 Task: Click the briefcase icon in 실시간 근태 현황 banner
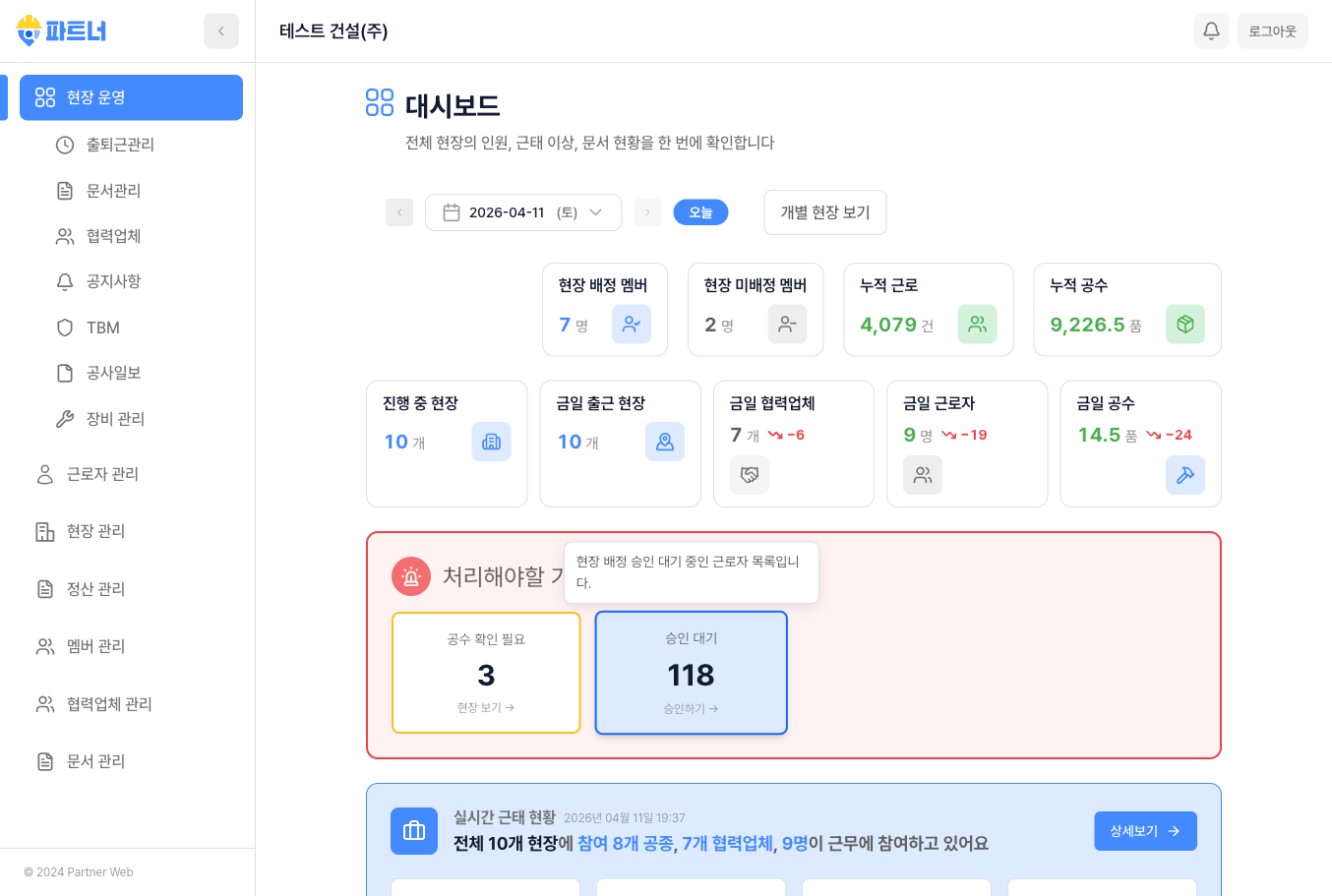[x=414, y=831]
